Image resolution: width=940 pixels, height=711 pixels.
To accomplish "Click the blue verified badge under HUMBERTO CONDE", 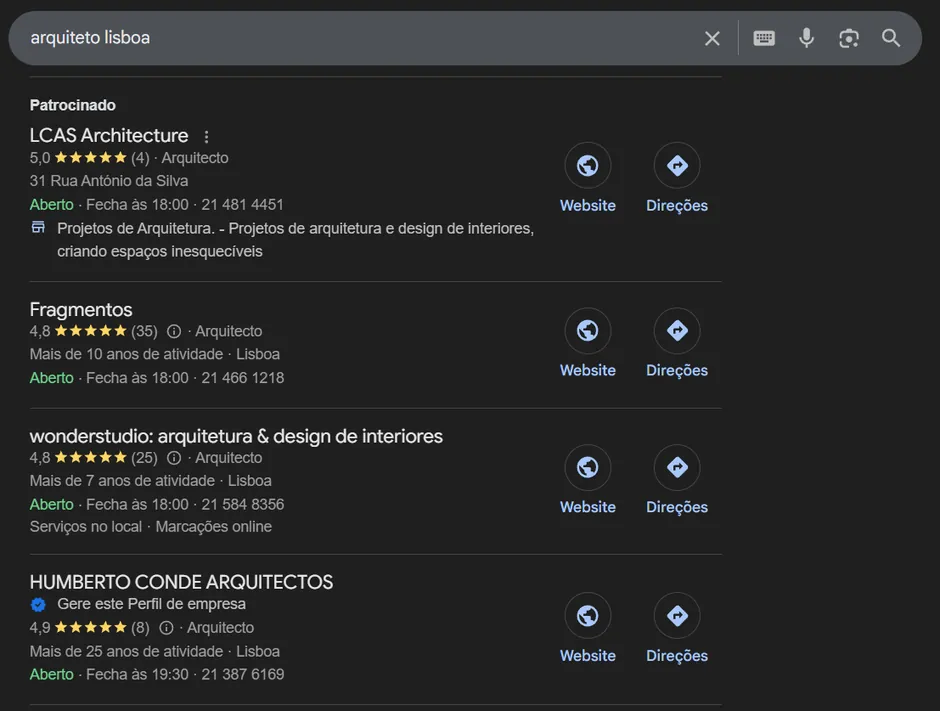I will coord(38,605).
